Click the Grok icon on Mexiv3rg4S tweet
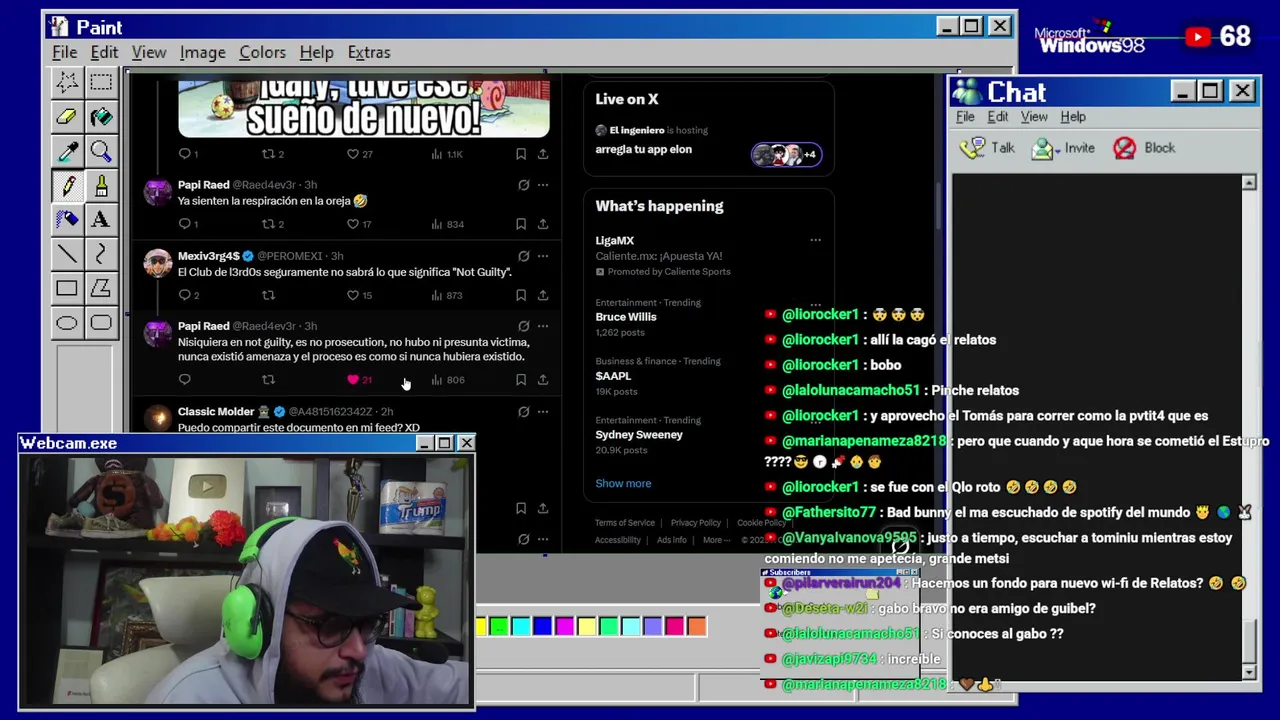Image resolution: width=1280 pixels, height=720 pixels. [x=523, y=256]
